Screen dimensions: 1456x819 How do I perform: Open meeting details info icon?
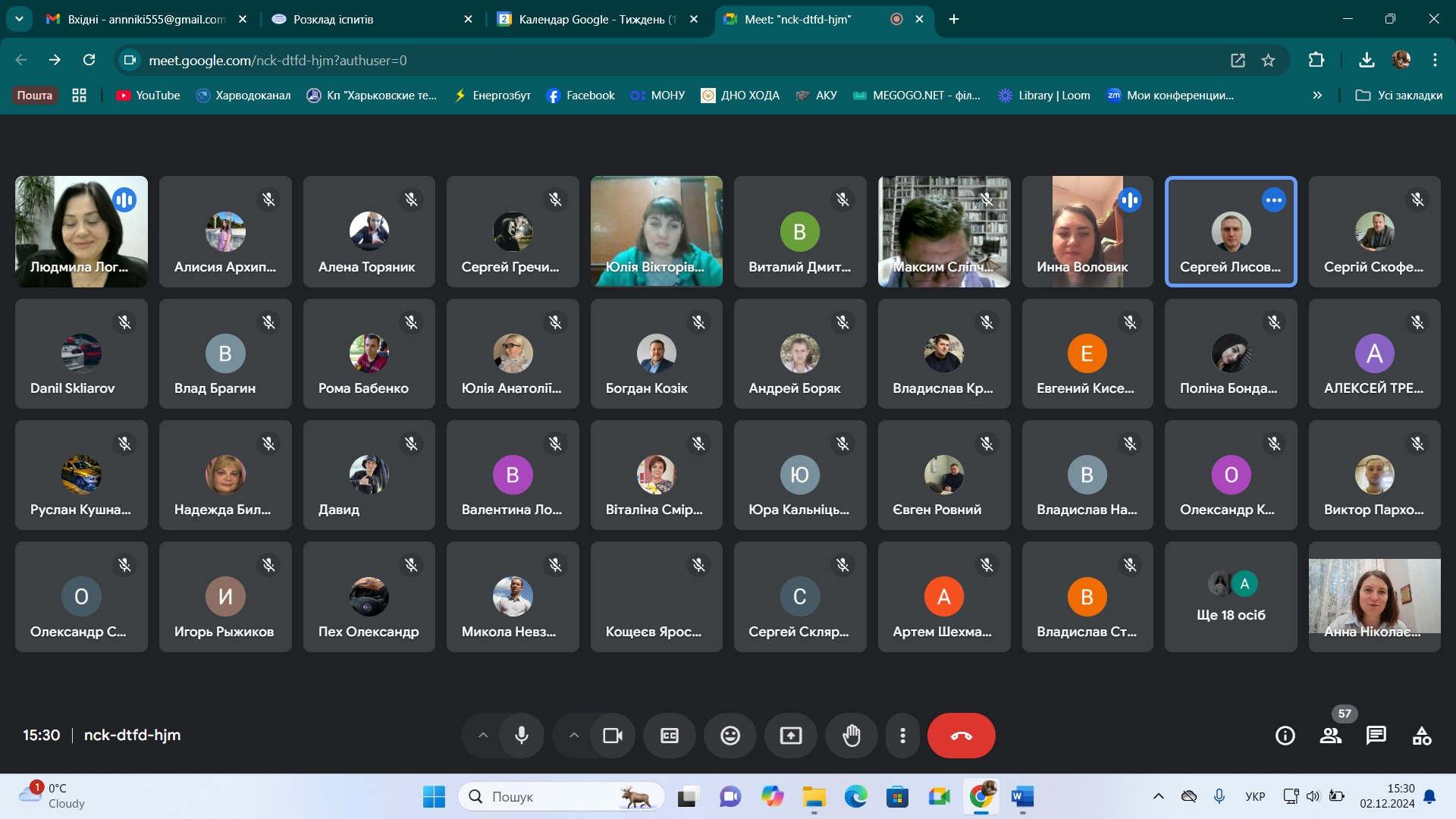point(1285,736)
